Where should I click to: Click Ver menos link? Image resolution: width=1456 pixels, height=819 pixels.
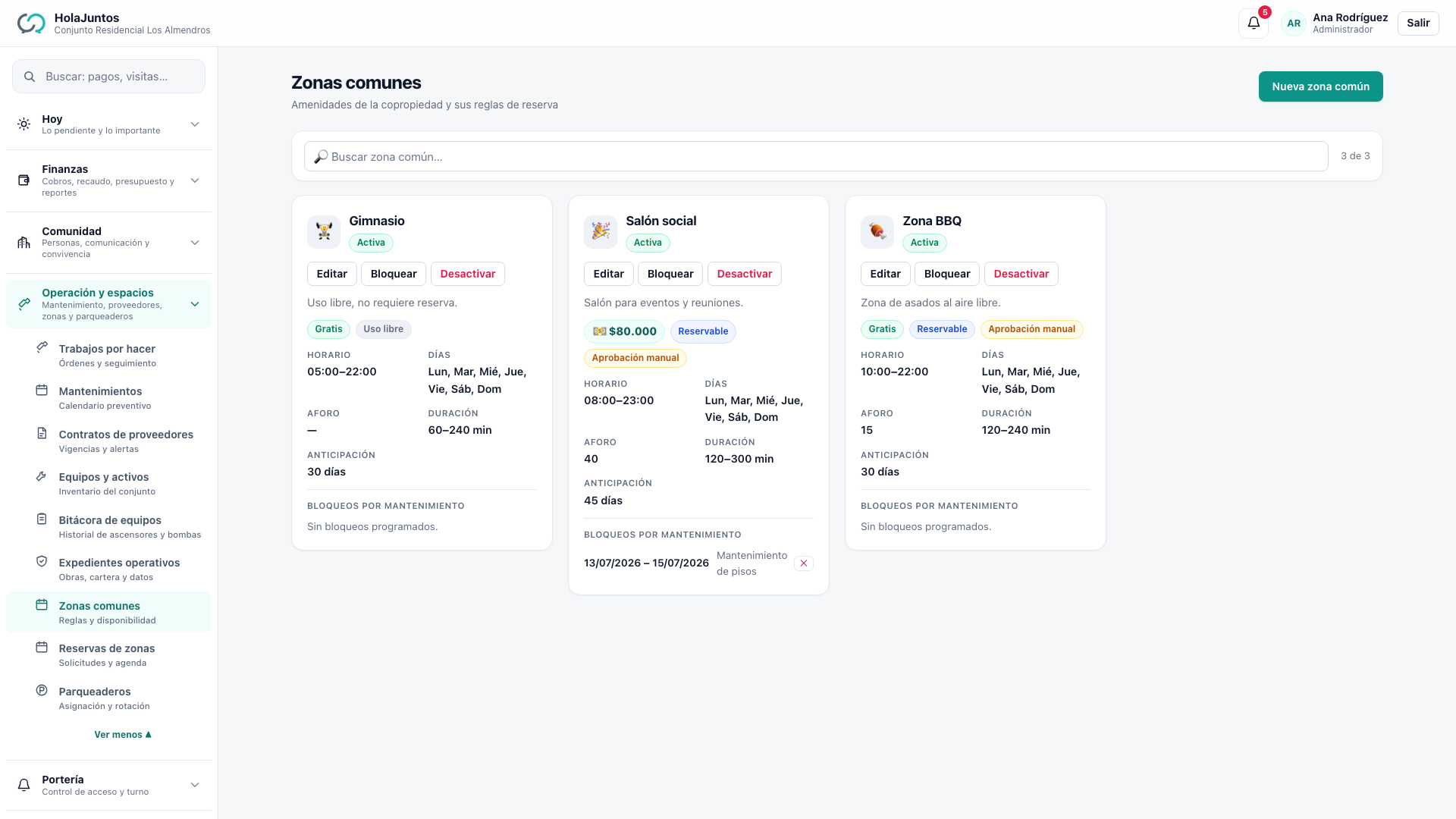tap(123, 734)
